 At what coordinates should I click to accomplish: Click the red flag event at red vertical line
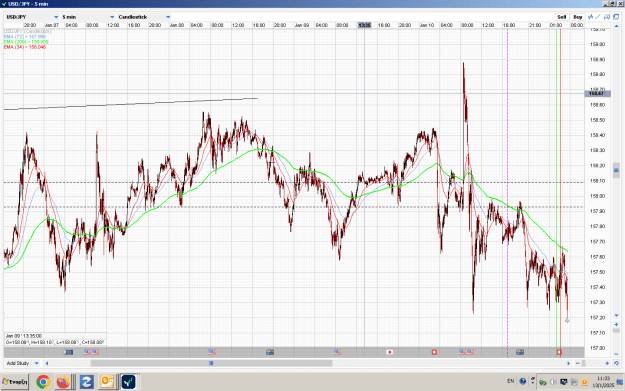click(x=559, y=352)
